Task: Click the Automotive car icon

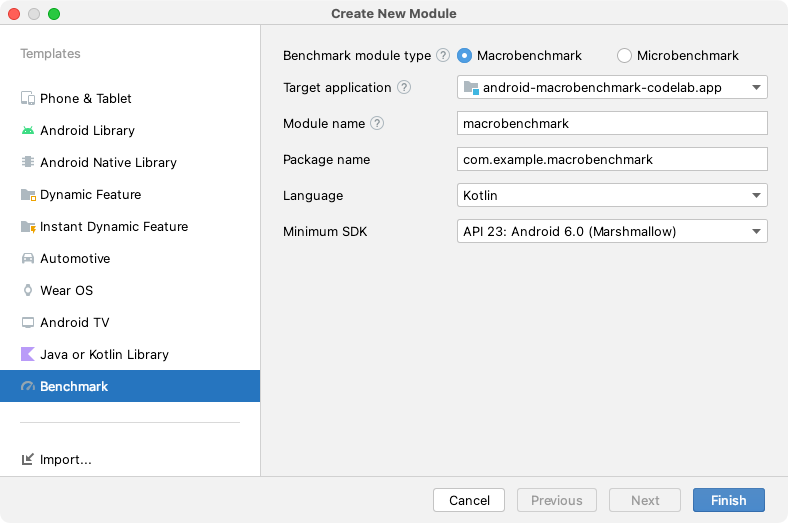Action: 28,259
